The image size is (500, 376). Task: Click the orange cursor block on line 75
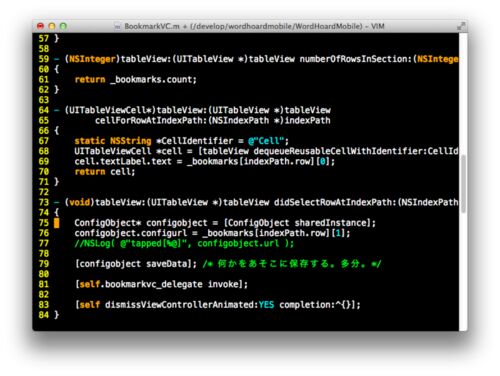coord(57,223)
